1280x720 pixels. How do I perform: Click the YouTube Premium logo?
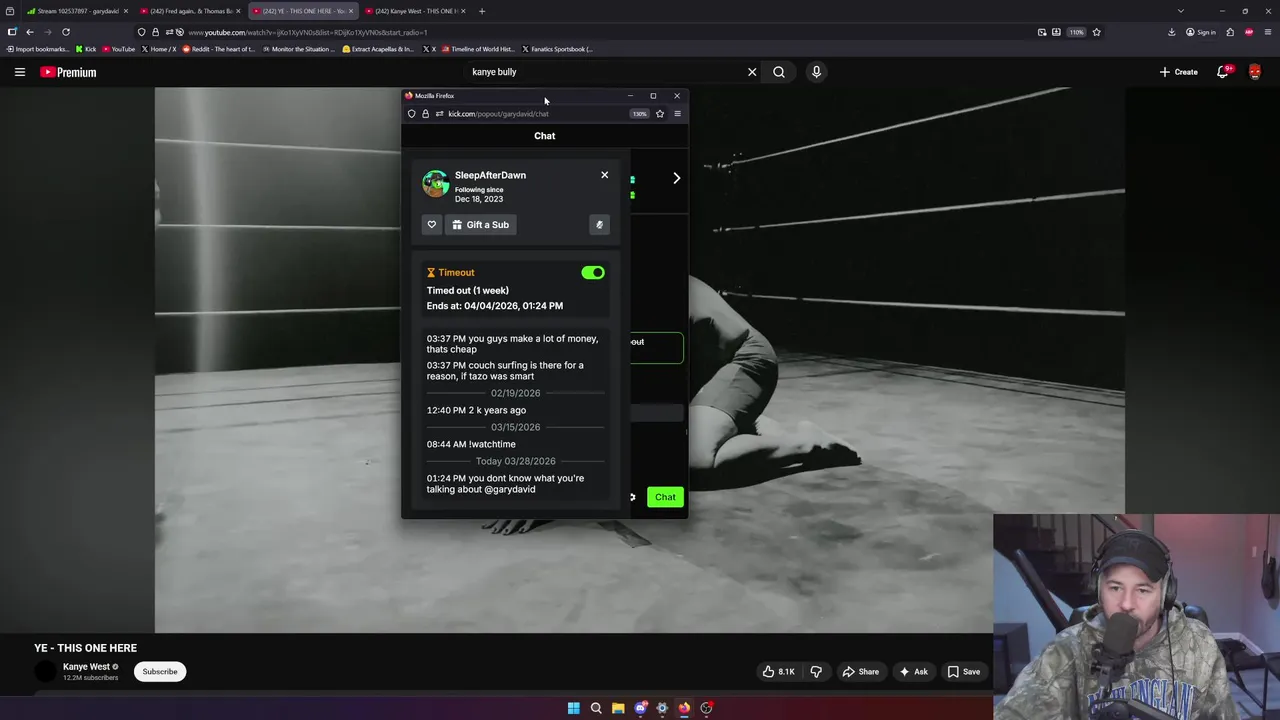coord(68,72)
